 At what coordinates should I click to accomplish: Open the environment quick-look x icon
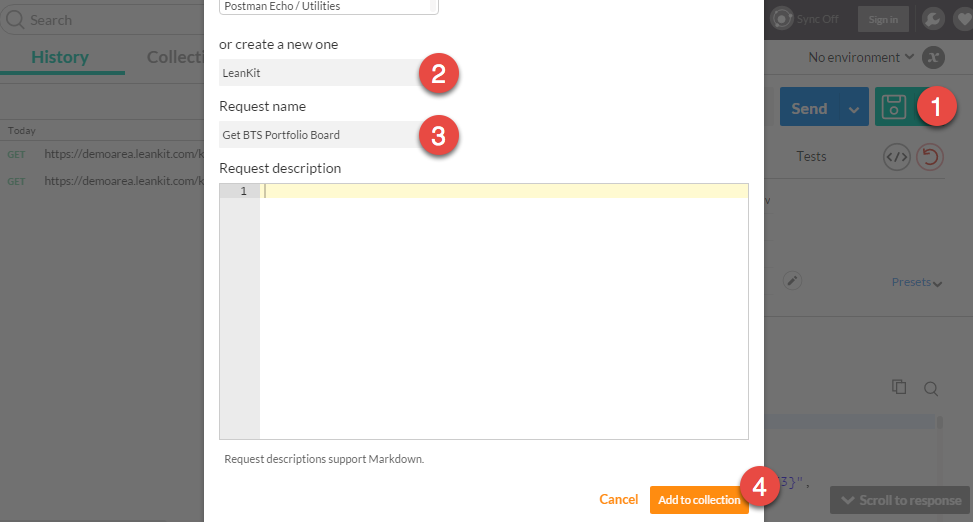click(933, 57)
